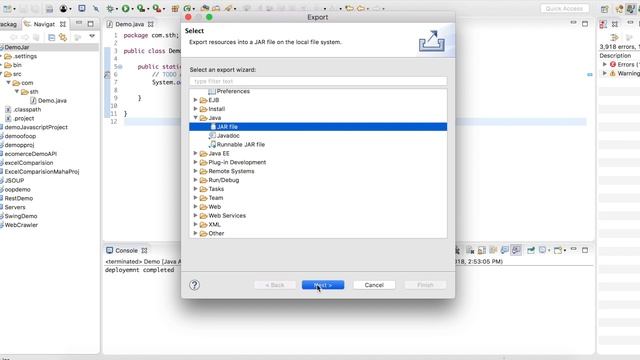Click the New Java Package icon
Screen dimensions: 640x360
(x=175, y=8)
